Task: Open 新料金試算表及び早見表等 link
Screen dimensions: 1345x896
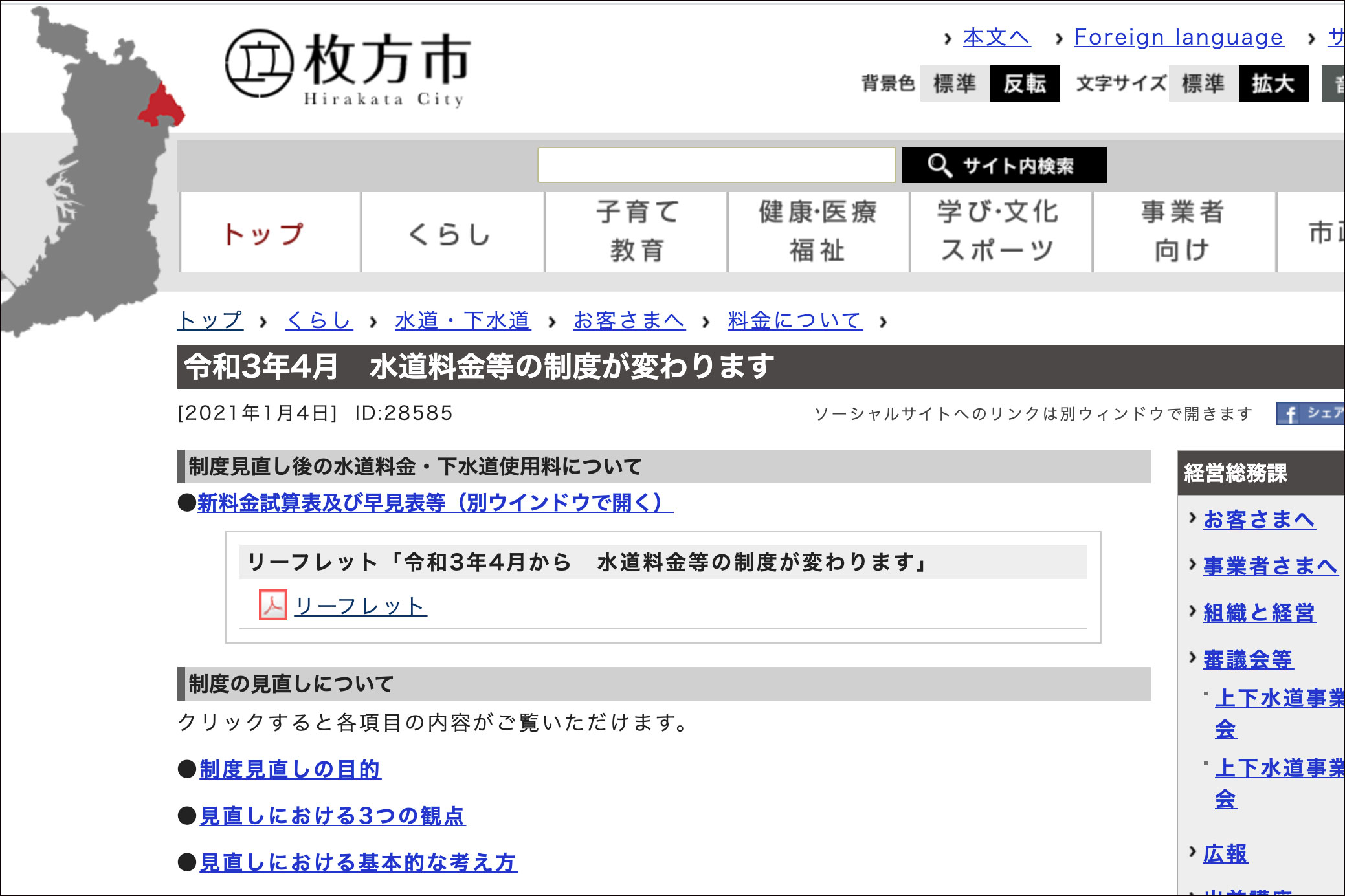Action: pos(434,503)
